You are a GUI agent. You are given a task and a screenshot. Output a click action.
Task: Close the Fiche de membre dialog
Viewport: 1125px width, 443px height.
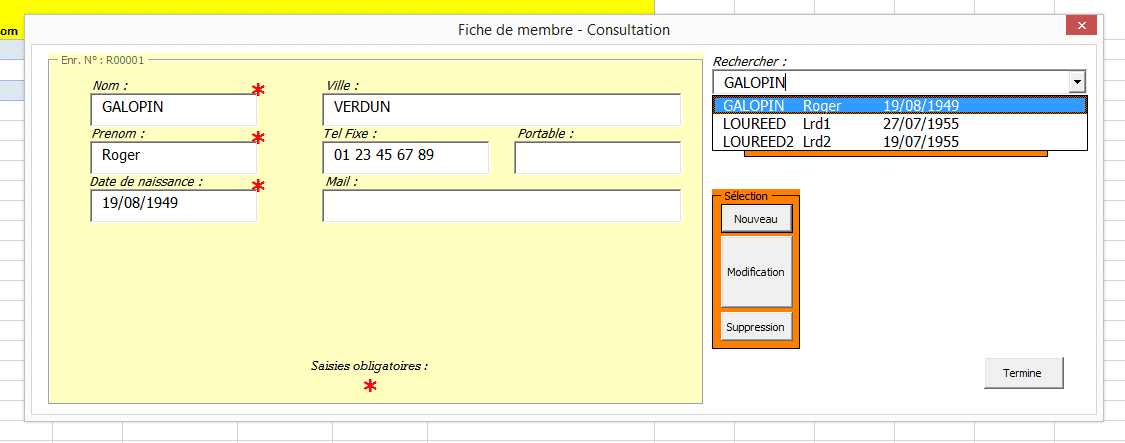[x=1081, y=25]
